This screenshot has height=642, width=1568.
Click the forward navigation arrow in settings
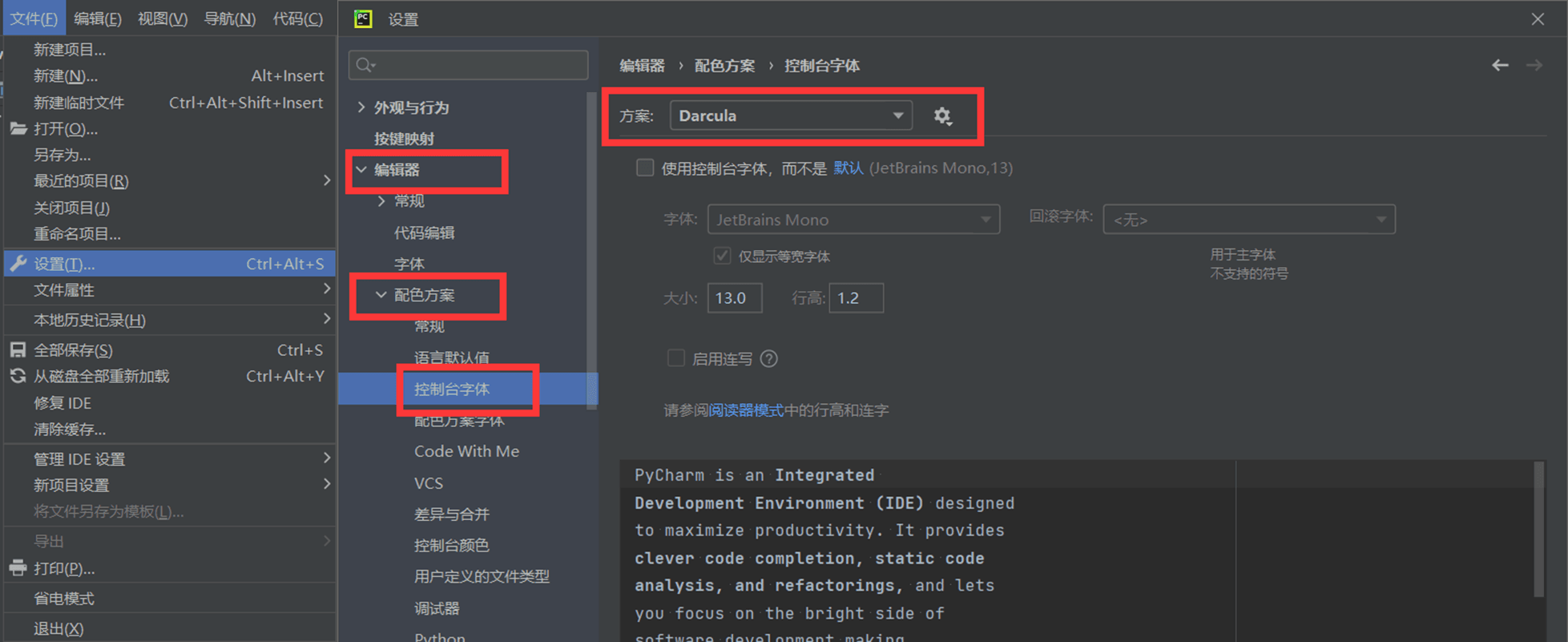tap(1534, 66)
